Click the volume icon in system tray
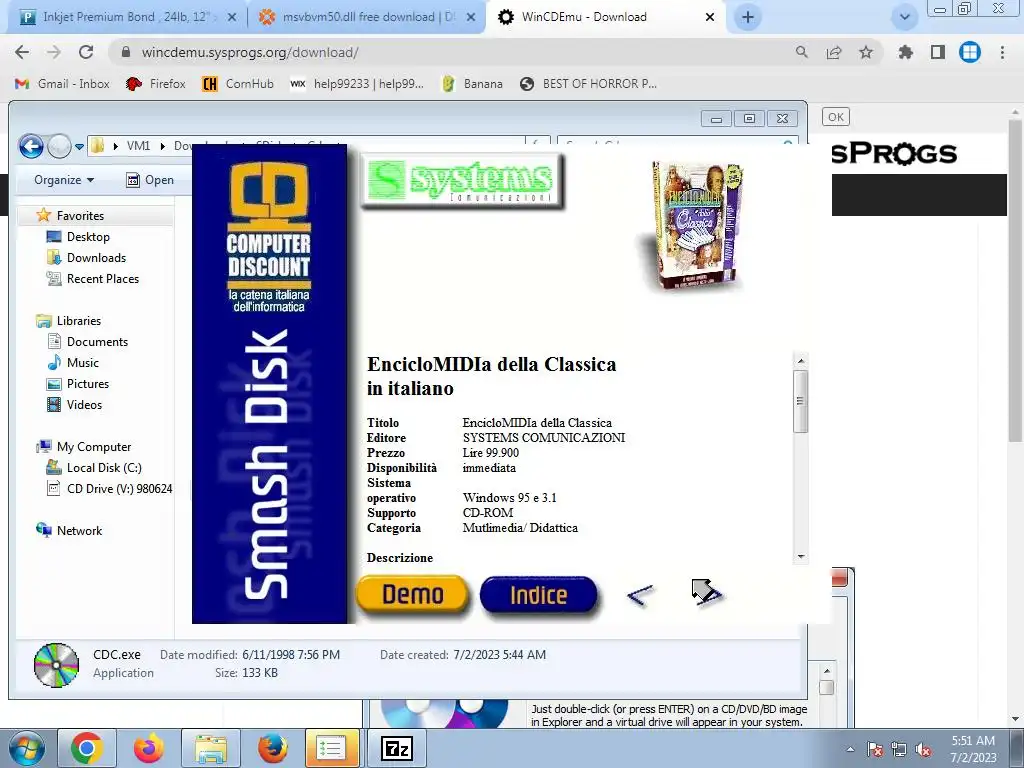Viewport: 1024px width, 768px height. (923, 750)
